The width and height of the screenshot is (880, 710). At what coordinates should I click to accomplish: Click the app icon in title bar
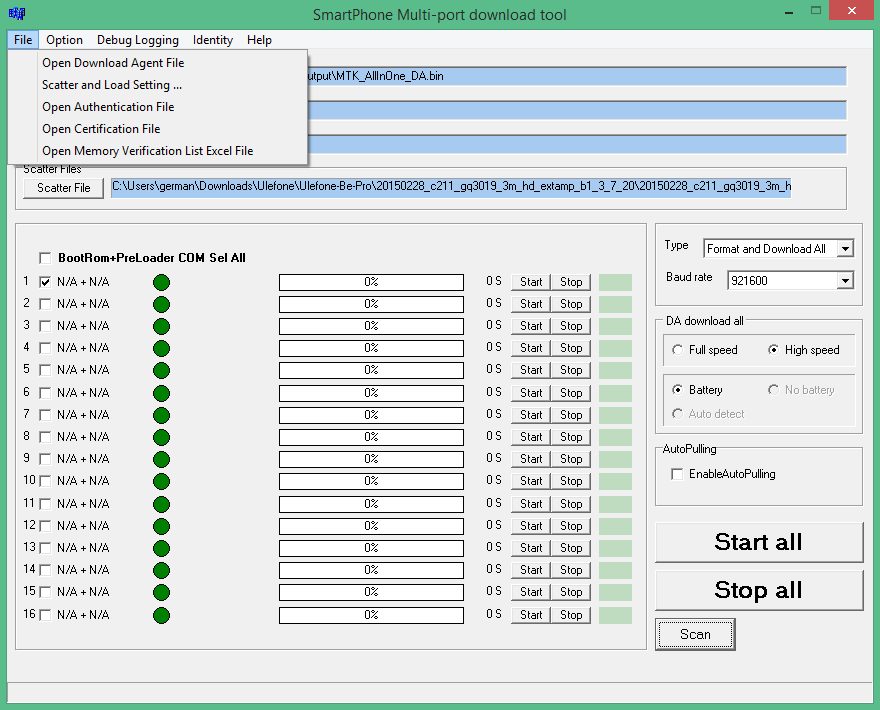coord(16,14)
